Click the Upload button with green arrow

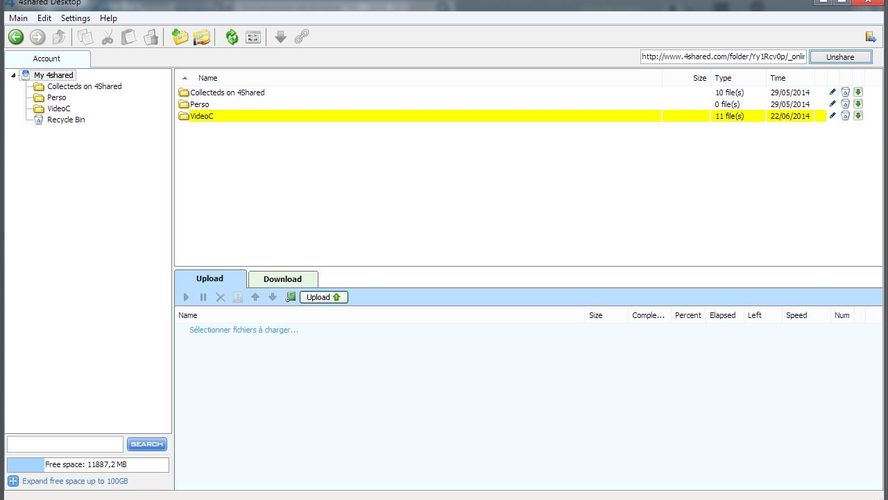[323, 297]
